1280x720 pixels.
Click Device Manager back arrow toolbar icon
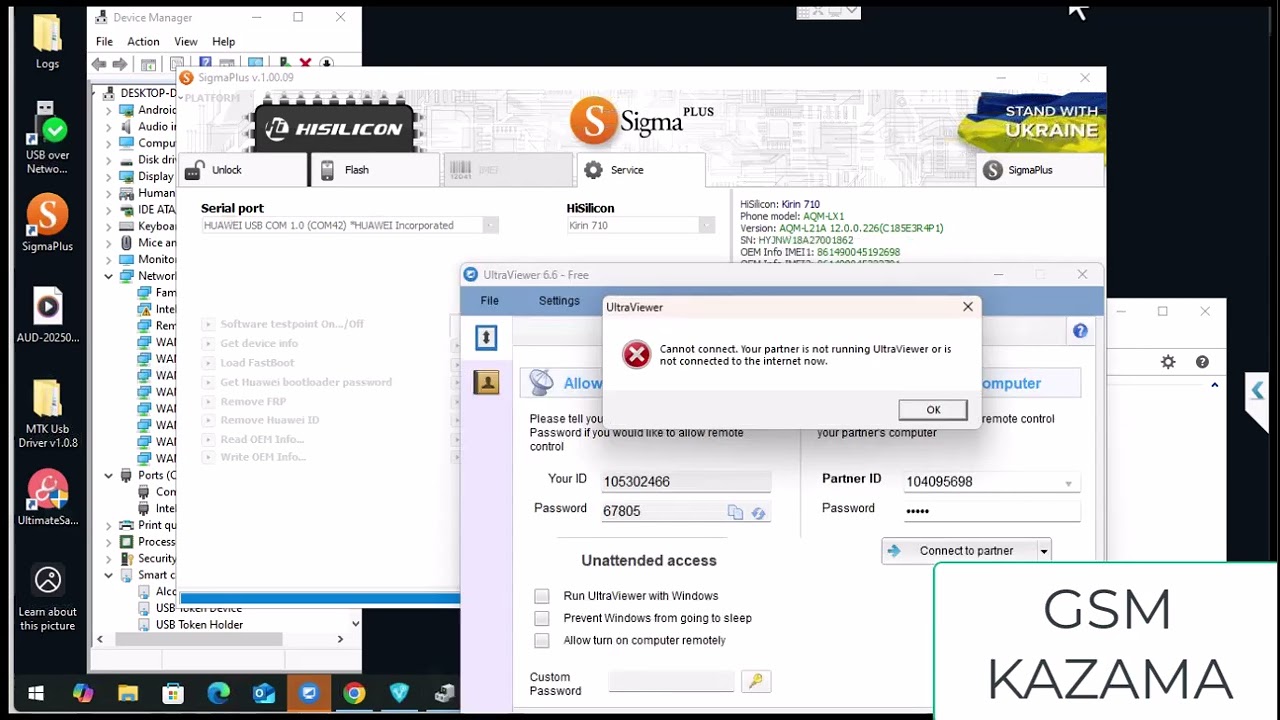point(99,64)
